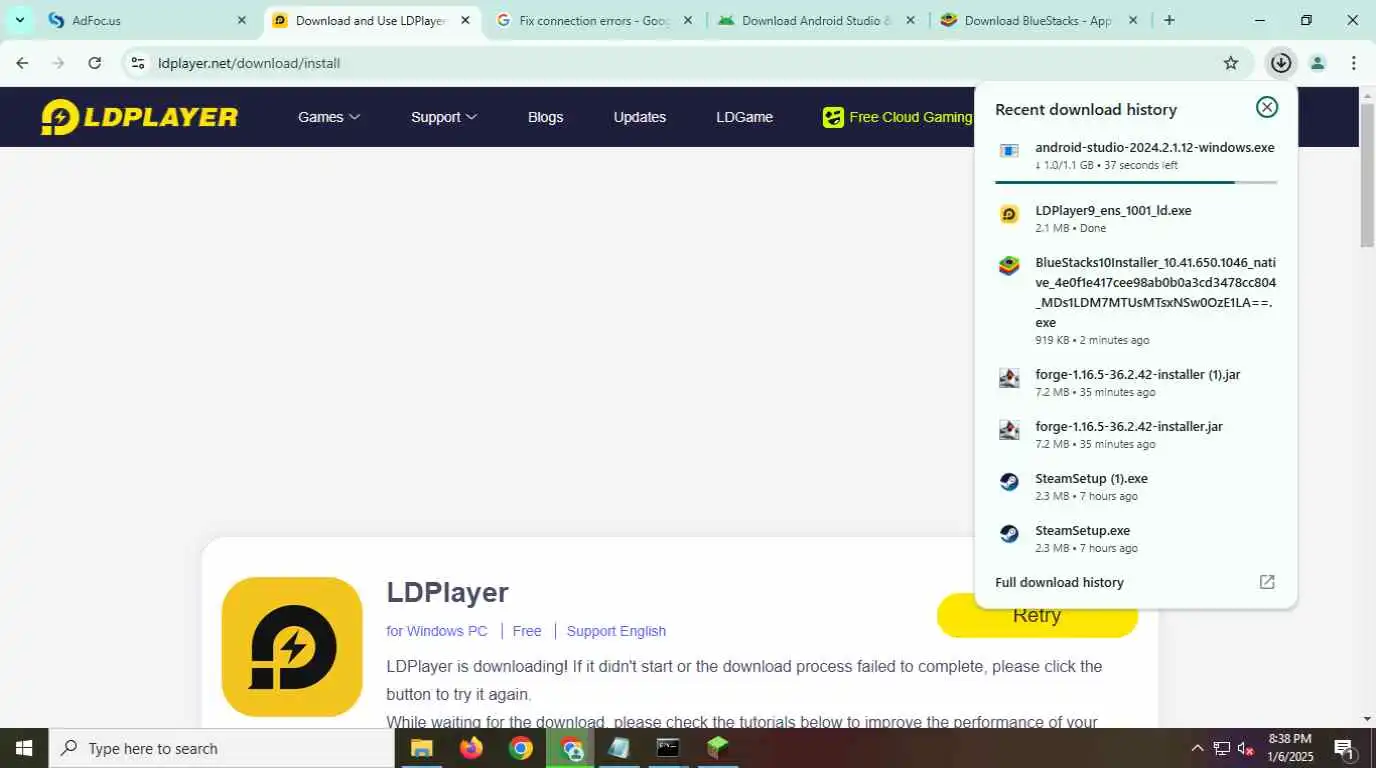
Task: Click the forge-1.16.5-36.2.42-installer.jar icon
Action: click(1009, 430)
